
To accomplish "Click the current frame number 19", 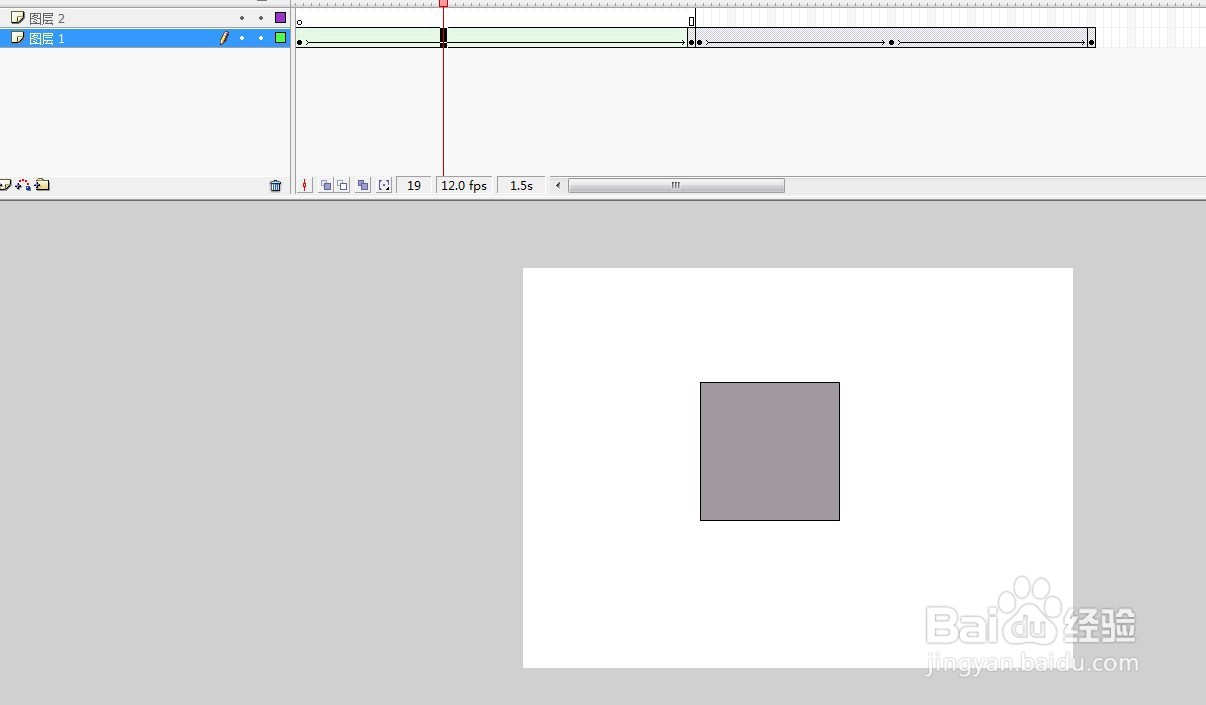I will coord(414,185).
